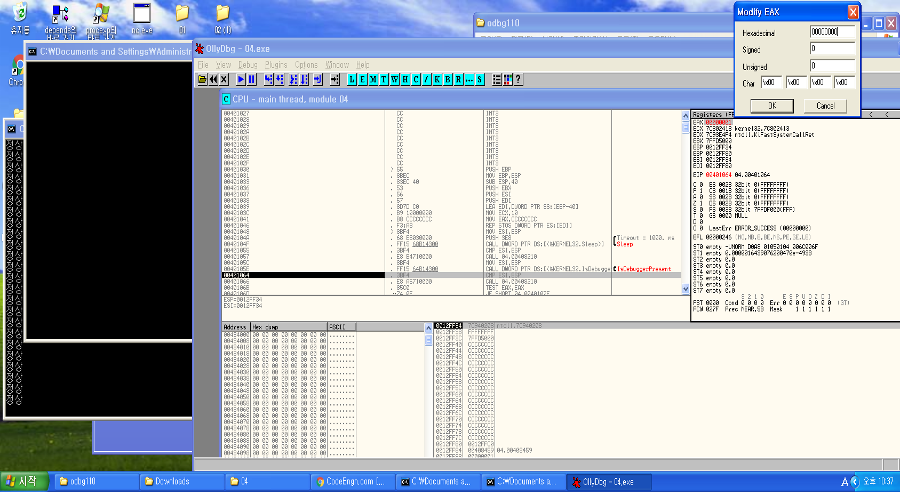Select the highlighted 00401064 disassembly row

tap(451, 275)
